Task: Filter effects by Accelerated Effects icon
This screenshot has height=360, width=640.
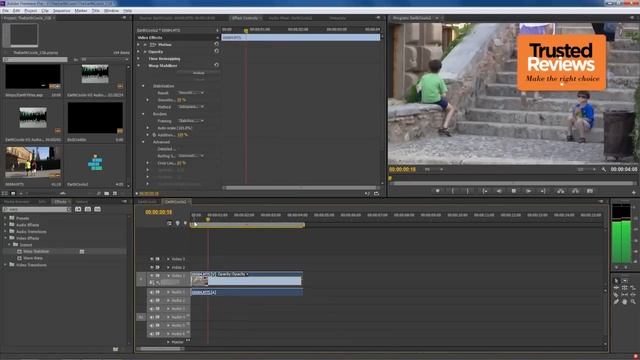Action: pyautogui.click(x=78, y=209)
